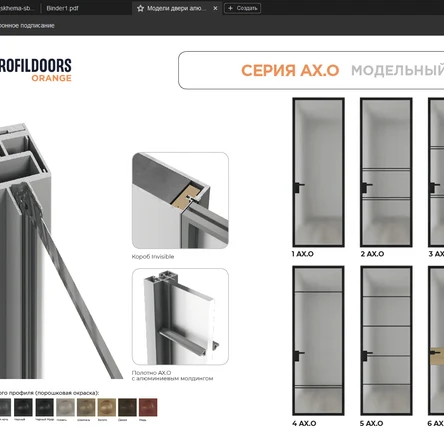Choose the silver grey color swatch

[65, 407]
